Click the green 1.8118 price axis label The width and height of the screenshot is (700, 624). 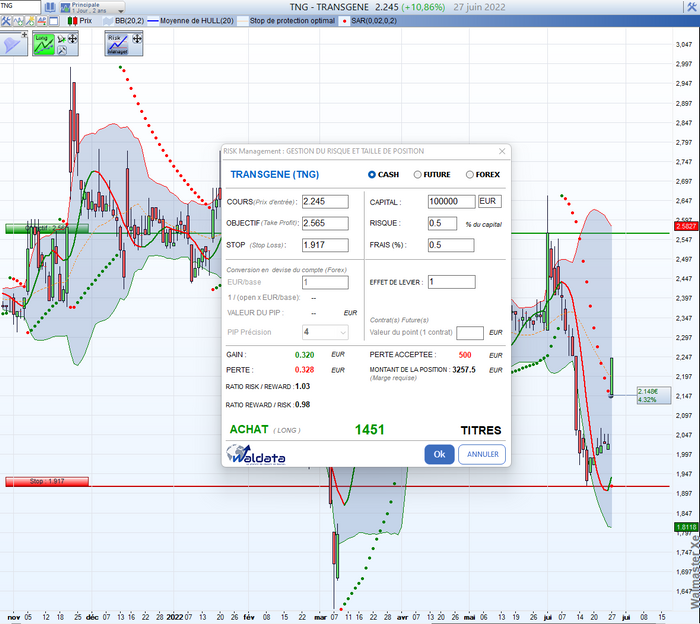(x=686, y=527)
